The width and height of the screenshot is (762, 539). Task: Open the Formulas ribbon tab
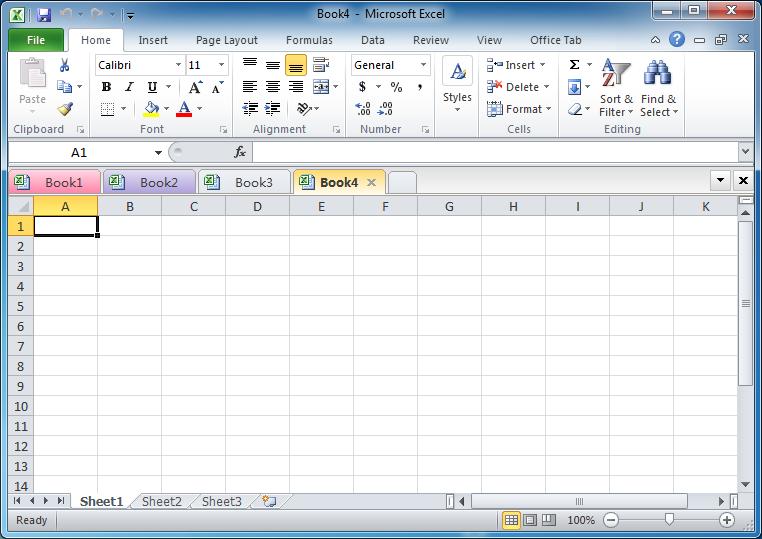309,40
